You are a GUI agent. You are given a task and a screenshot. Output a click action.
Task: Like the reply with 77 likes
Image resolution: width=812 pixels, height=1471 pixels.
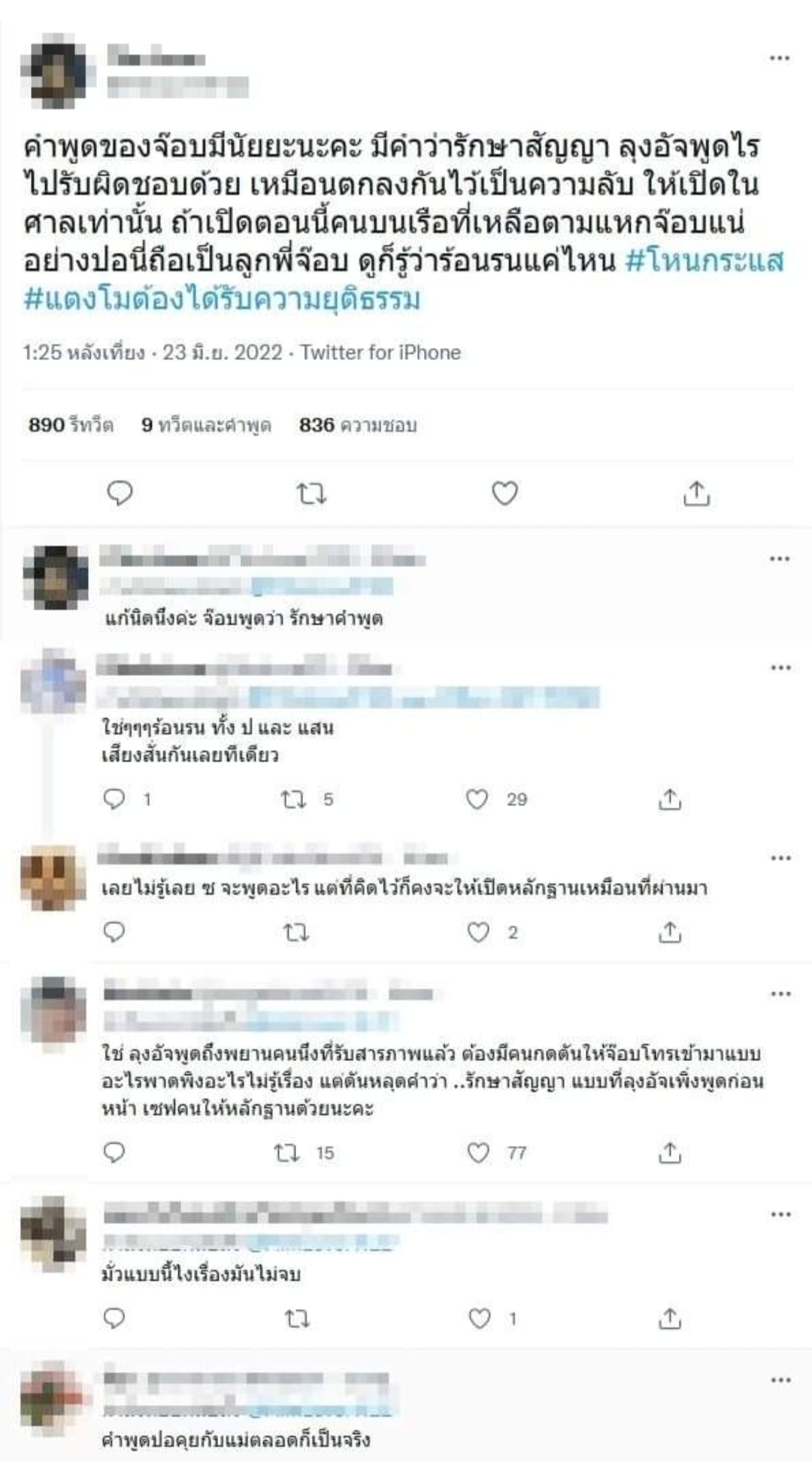(478, 1152)
